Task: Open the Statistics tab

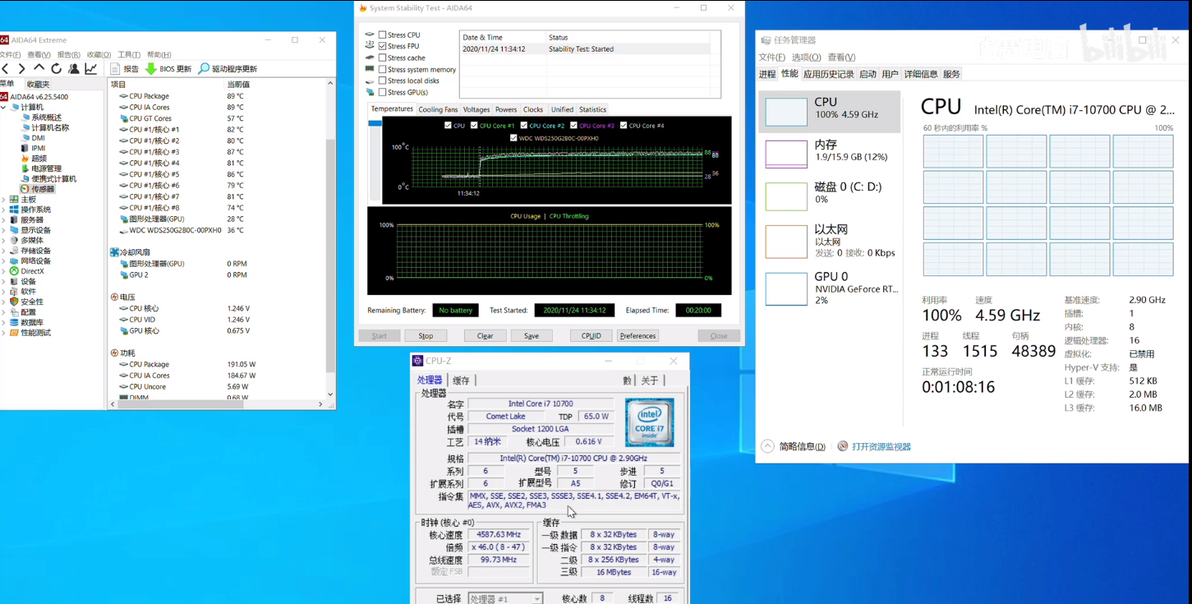Action: point(592,109)
